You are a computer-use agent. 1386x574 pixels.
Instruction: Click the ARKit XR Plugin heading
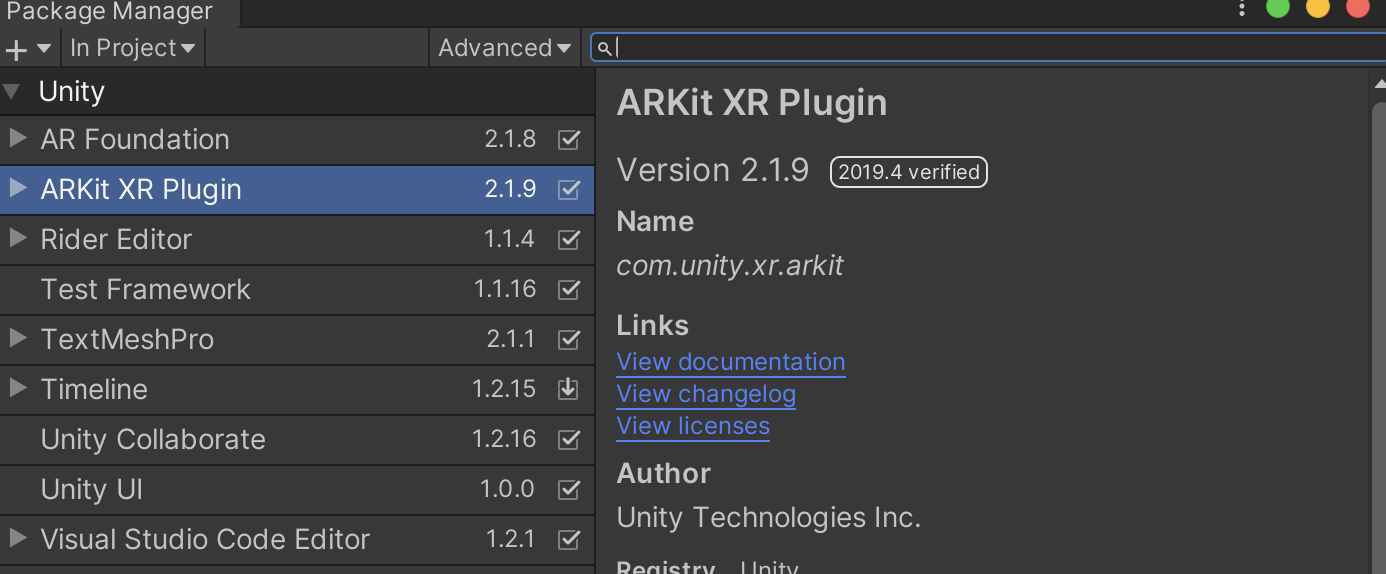click(752, 103)
